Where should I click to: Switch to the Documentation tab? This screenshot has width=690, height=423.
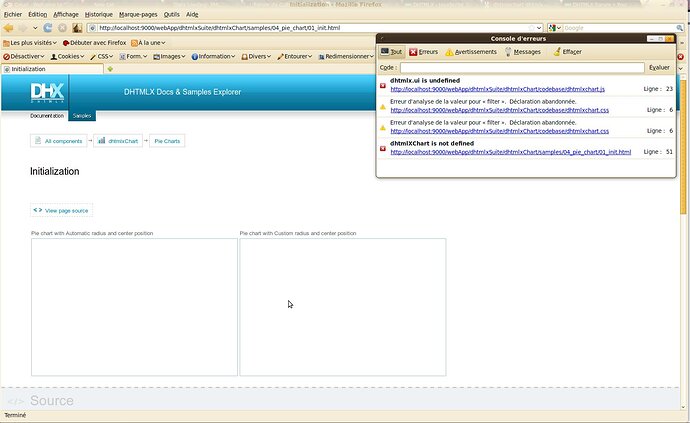coord(47,116)
